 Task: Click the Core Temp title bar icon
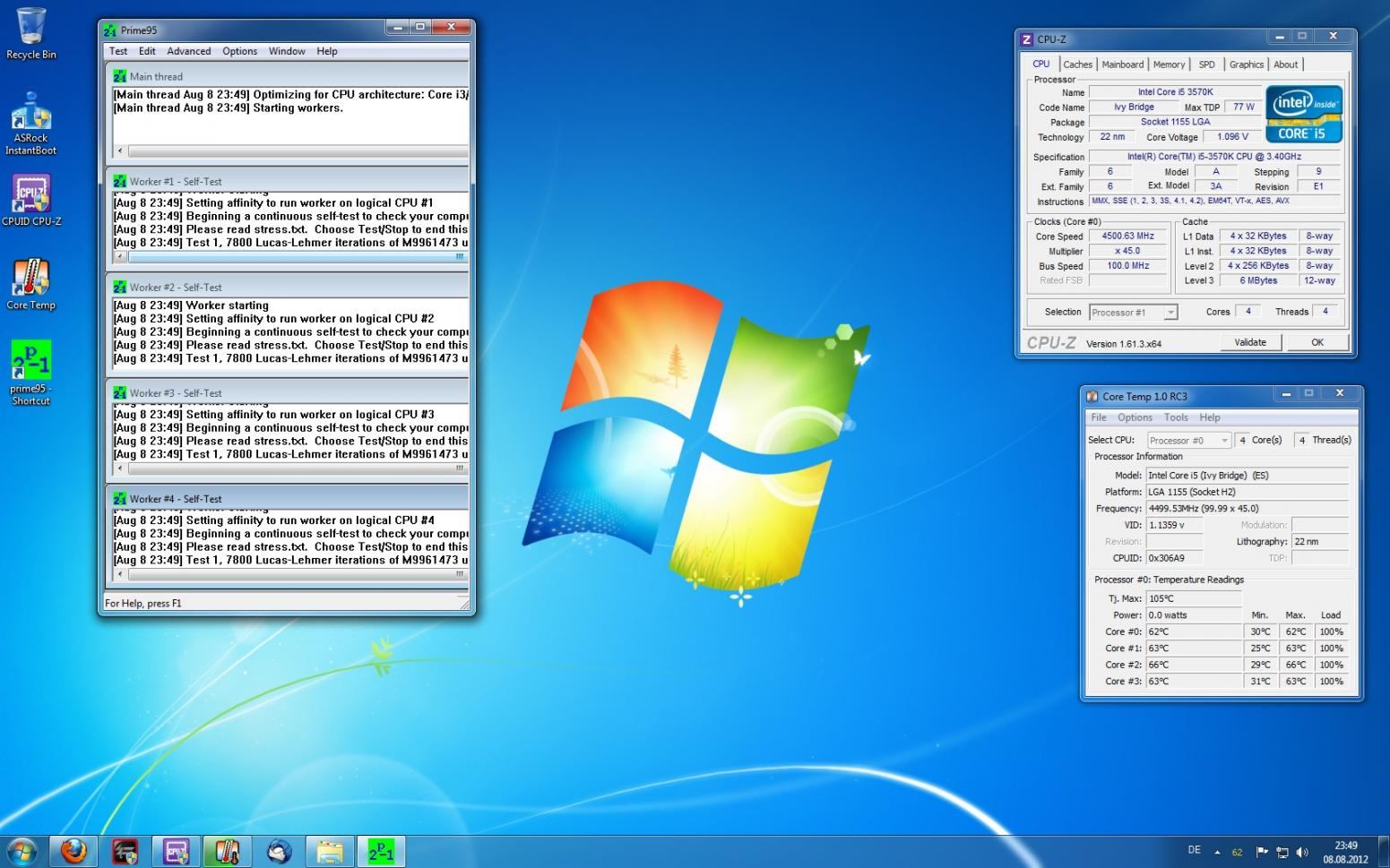tap(1092, 396)
